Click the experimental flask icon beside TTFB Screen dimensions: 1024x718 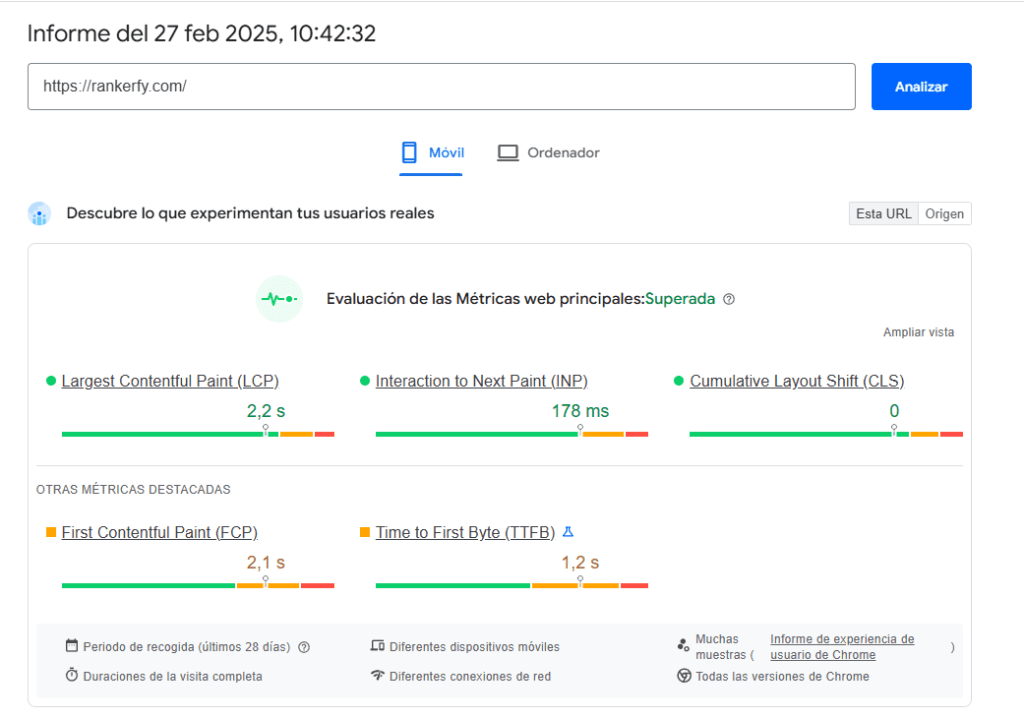(568, 532)
